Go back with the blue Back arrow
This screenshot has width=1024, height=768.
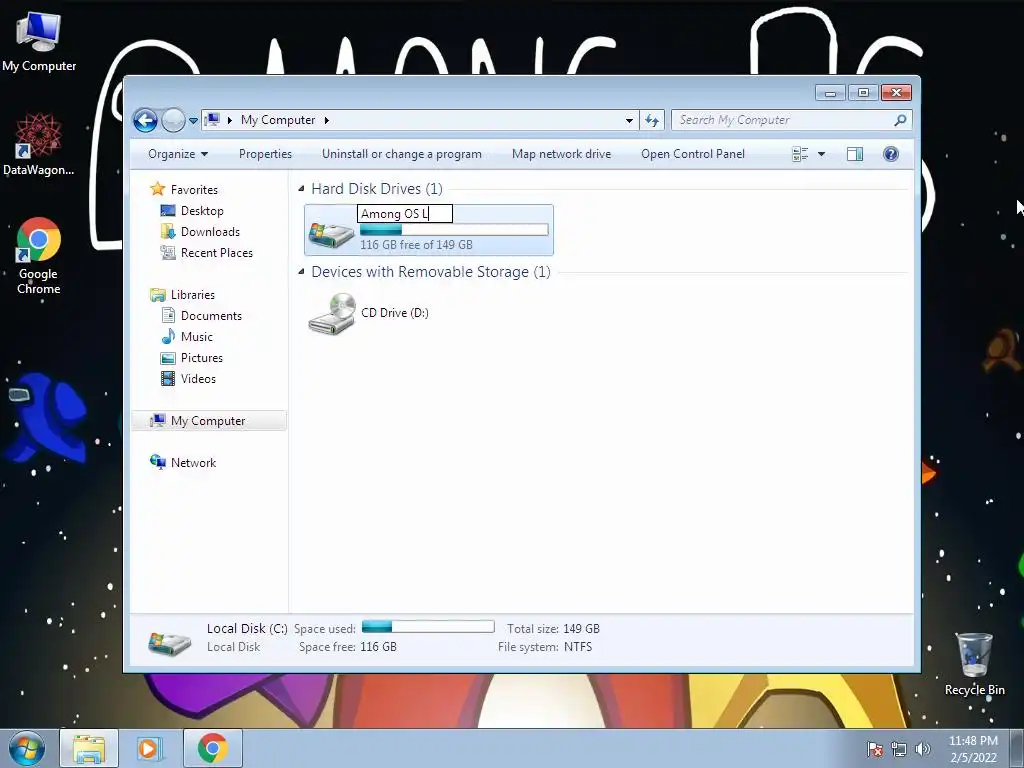(x=145, y=120)
